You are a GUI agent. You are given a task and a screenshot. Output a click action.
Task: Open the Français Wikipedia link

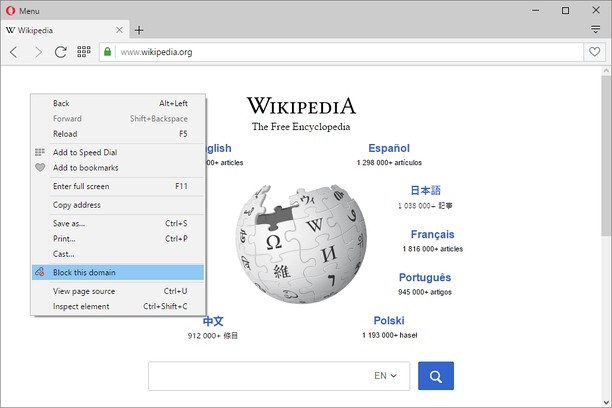pyautogui.click(x=424, y=235)
